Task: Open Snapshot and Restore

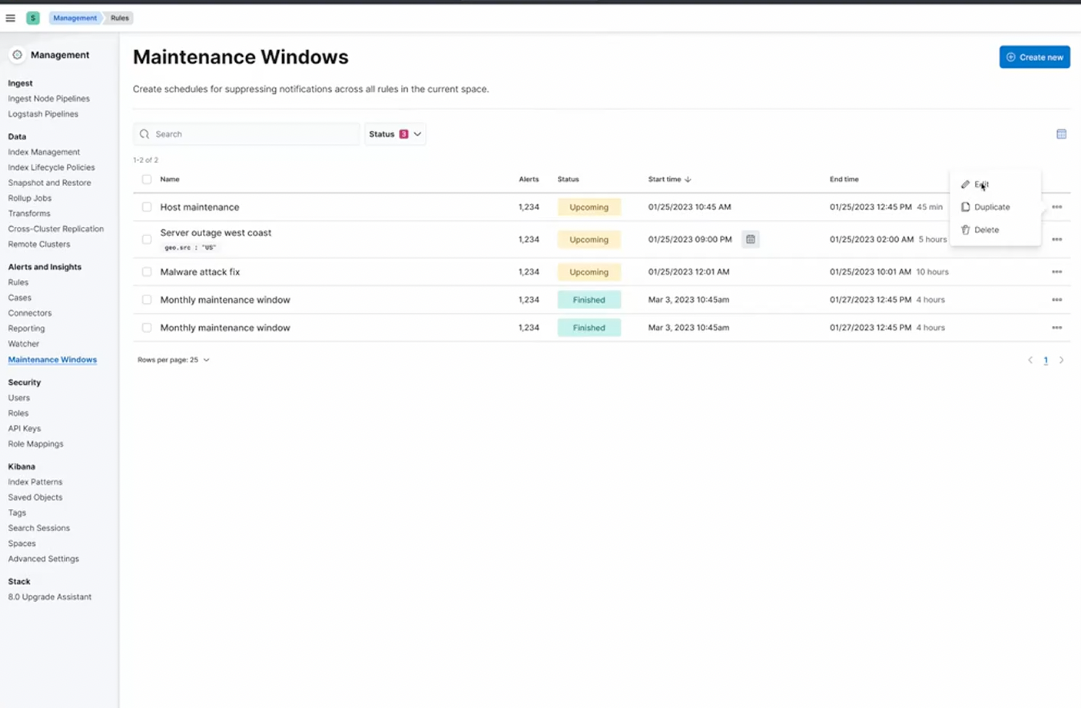Action: click(x=49, y=183)
